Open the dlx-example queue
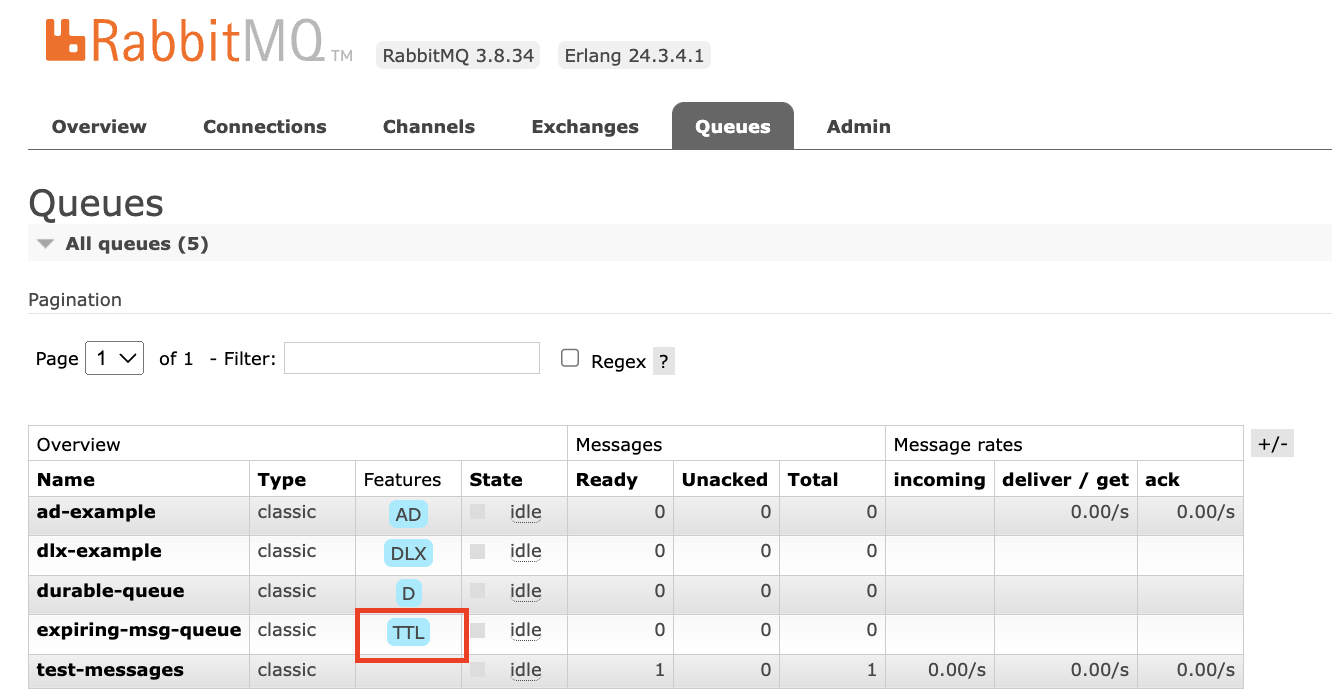 click(x=99, y=551)
